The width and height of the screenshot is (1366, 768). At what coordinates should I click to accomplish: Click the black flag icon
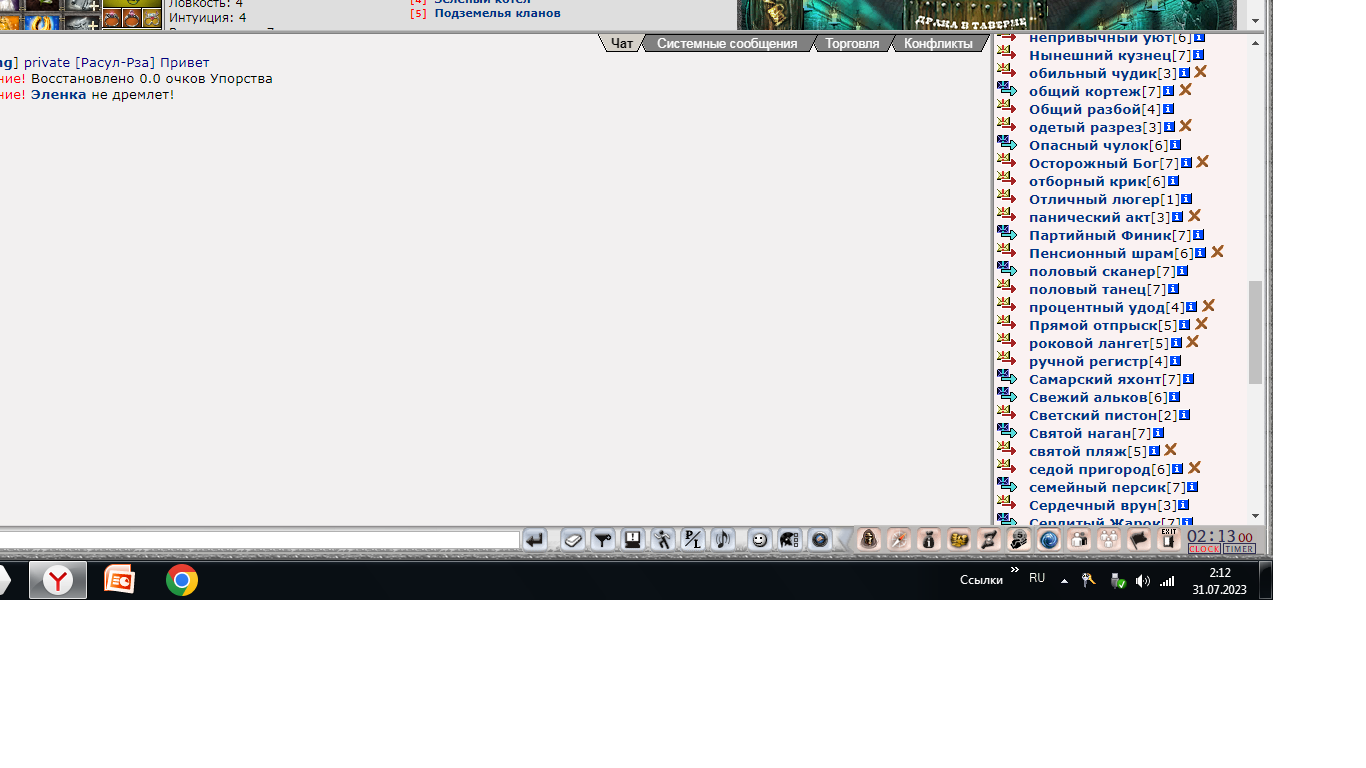point(1139,540)
